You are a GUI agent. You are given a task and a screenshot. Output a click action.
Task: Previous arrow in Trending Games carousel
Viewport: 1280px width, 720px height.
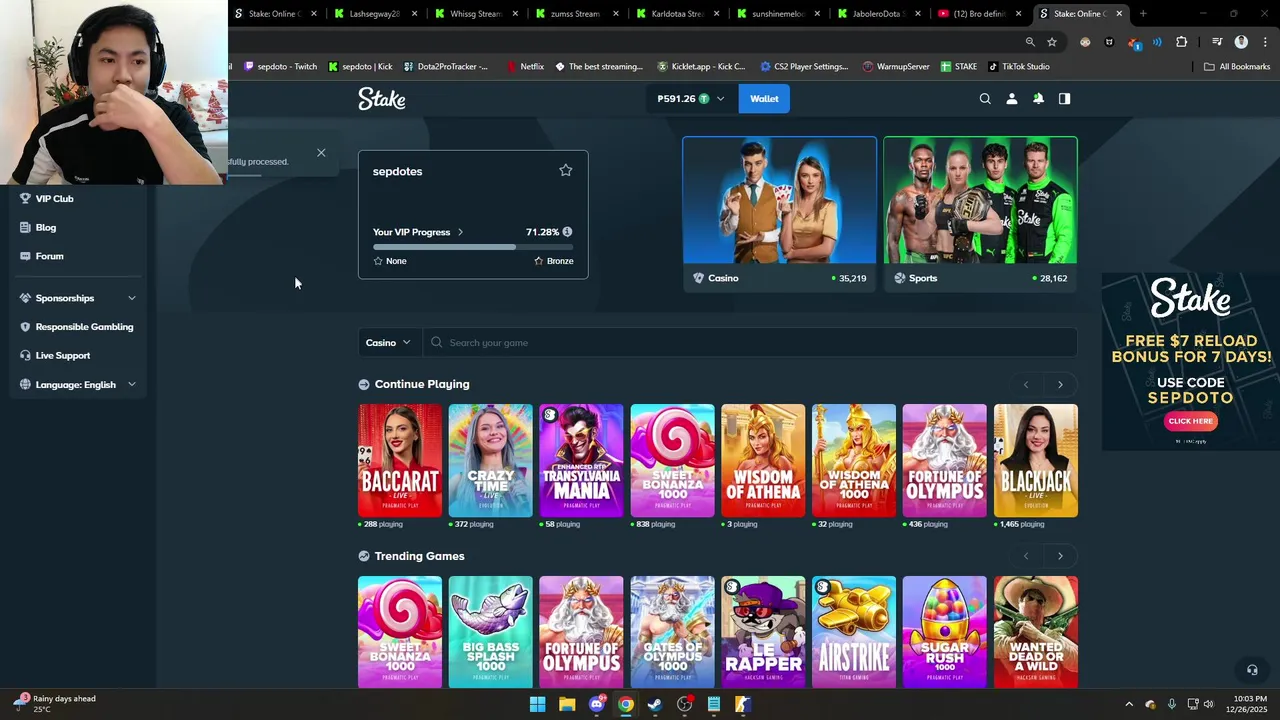point(1025,556)
